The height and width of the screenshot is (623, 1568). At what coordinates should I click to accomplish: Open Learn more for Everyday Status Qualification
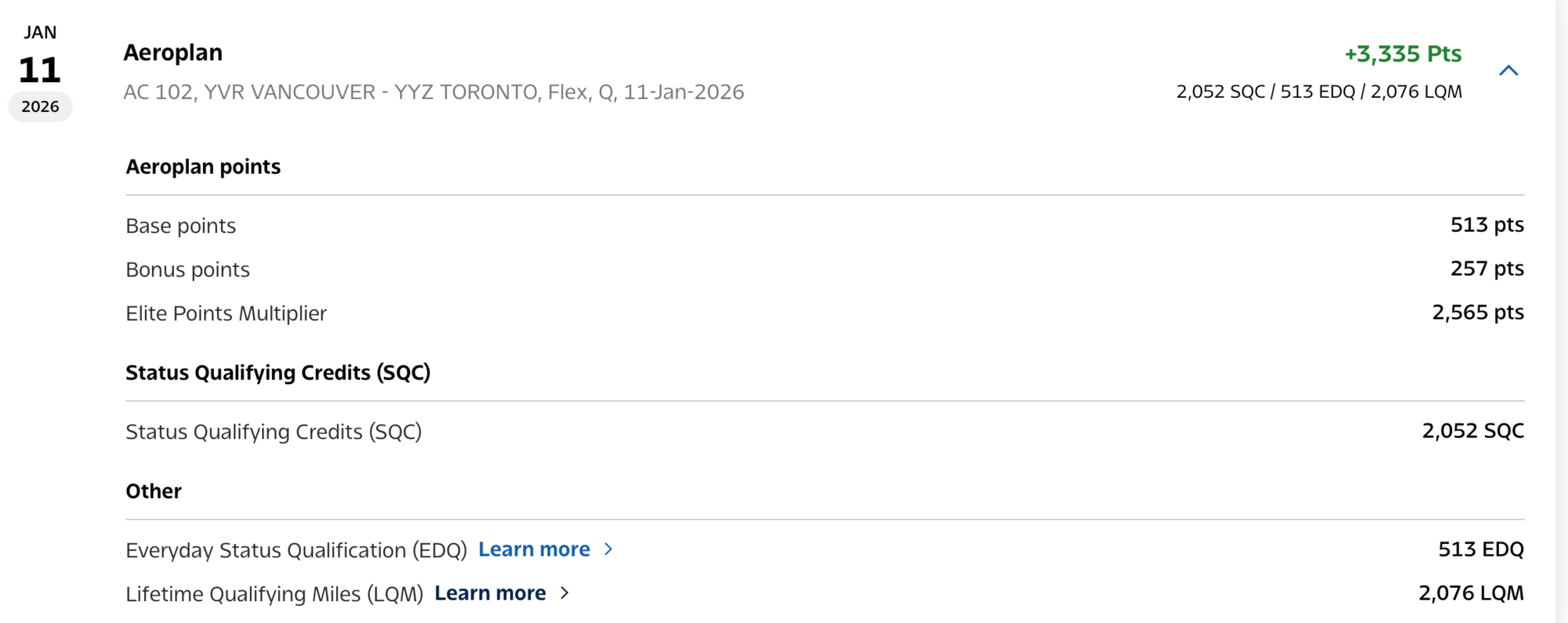coord(534,549)
